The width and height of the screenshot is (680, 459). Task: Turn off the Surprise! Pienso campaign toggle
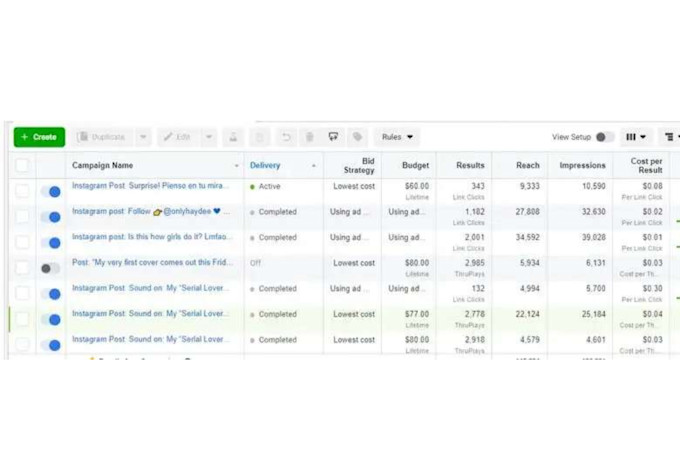(51, 191)
